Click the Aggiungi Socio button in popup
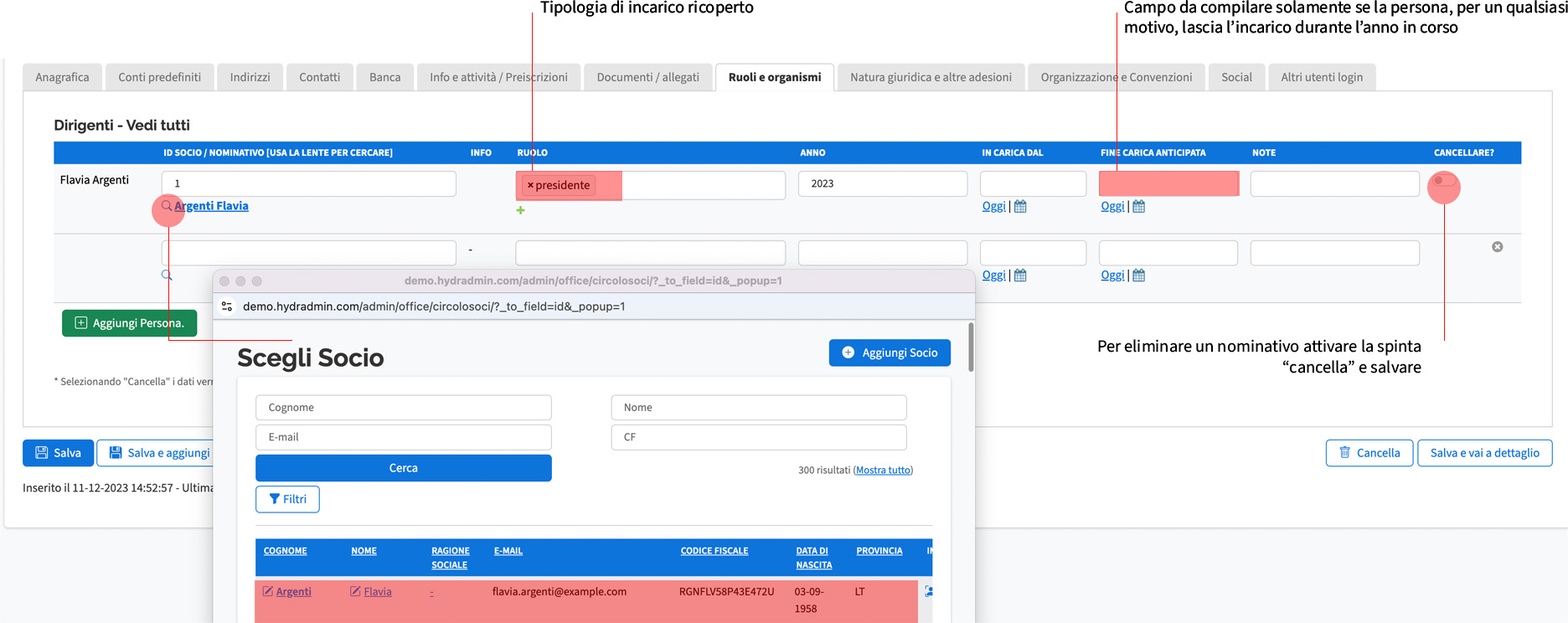 tap(890, 353)
